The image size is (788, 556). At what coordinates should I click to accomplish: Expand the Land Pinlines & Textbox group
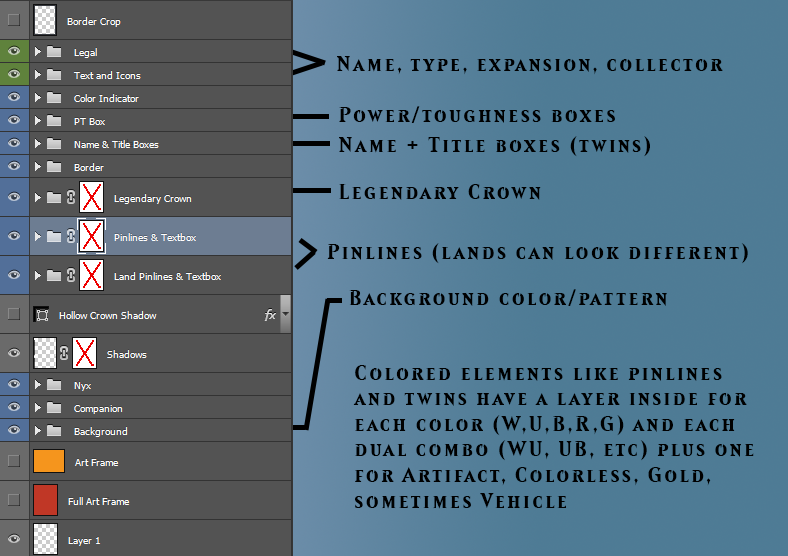click(x=38, y=275)
